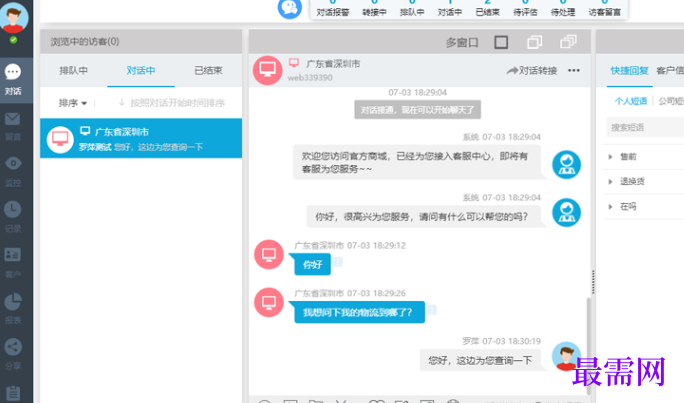Image resolution: width=684 pixels, height=403 pixels.
Task: Click the blue chat bubble logo icon
Action: [290, 9]
